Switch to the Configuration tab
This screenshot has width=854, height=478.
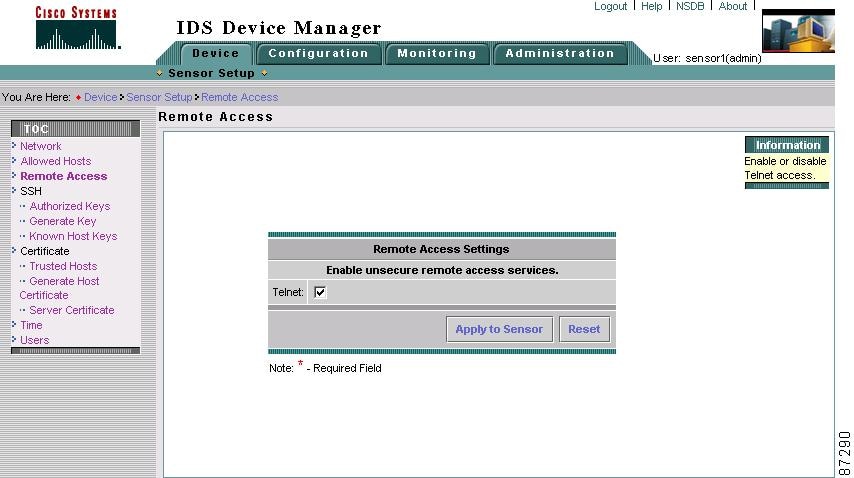319,53
